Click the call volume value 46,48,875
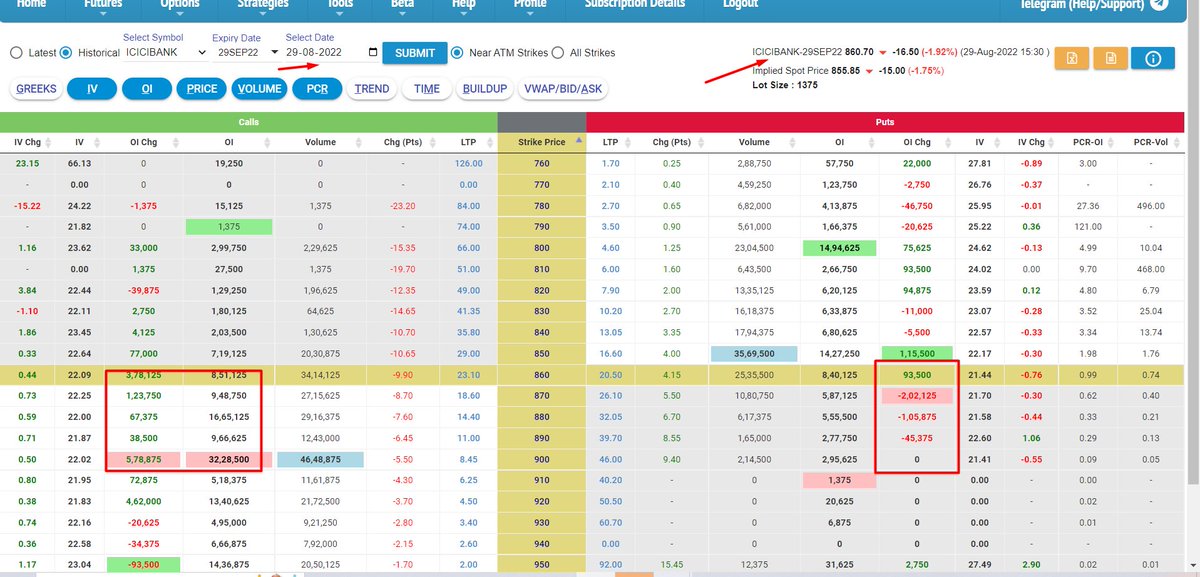The image size is (1200, 577). [x=320, y=459]
